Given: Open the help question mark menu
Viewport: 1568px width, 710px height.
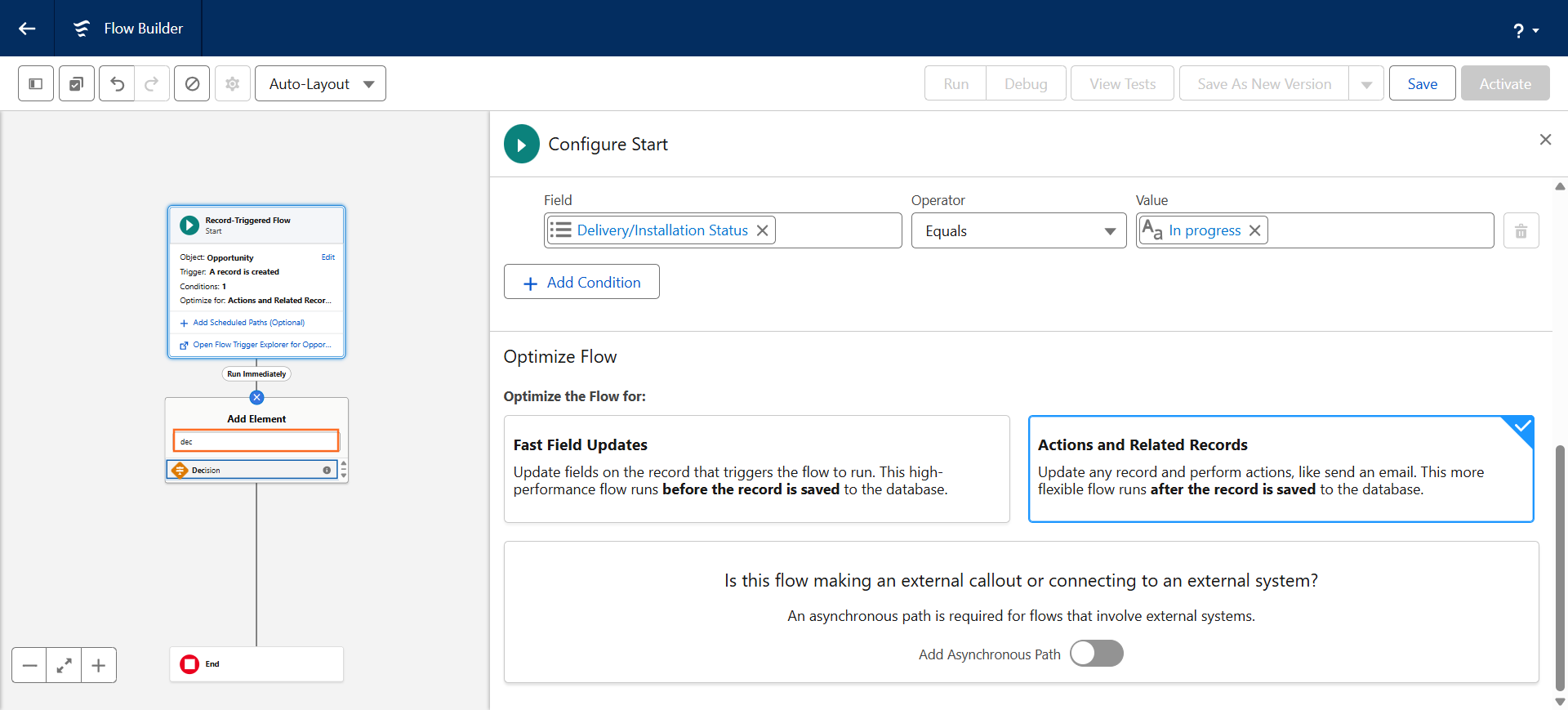Looking at the screenshot, I should (1525, 30).
